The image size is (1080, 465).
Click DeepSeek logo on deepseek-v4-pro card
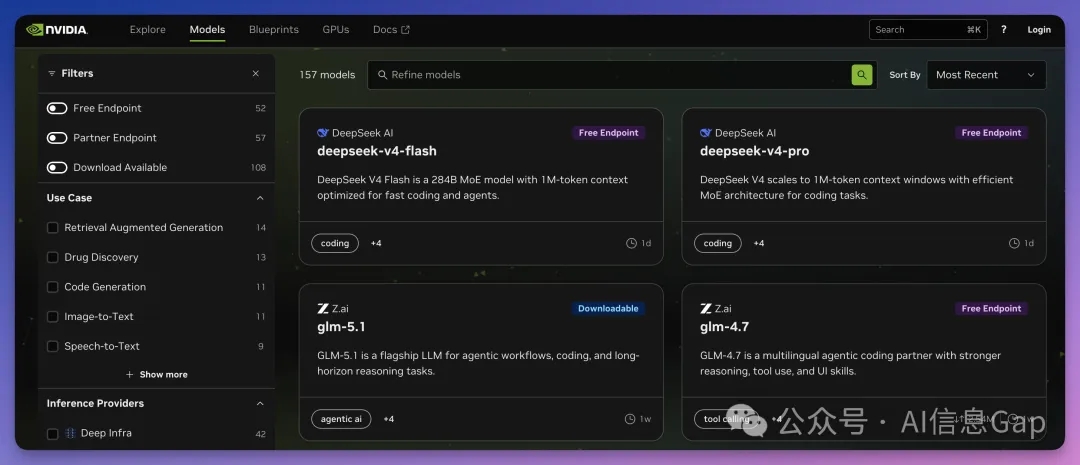click(x=706, y=133)
